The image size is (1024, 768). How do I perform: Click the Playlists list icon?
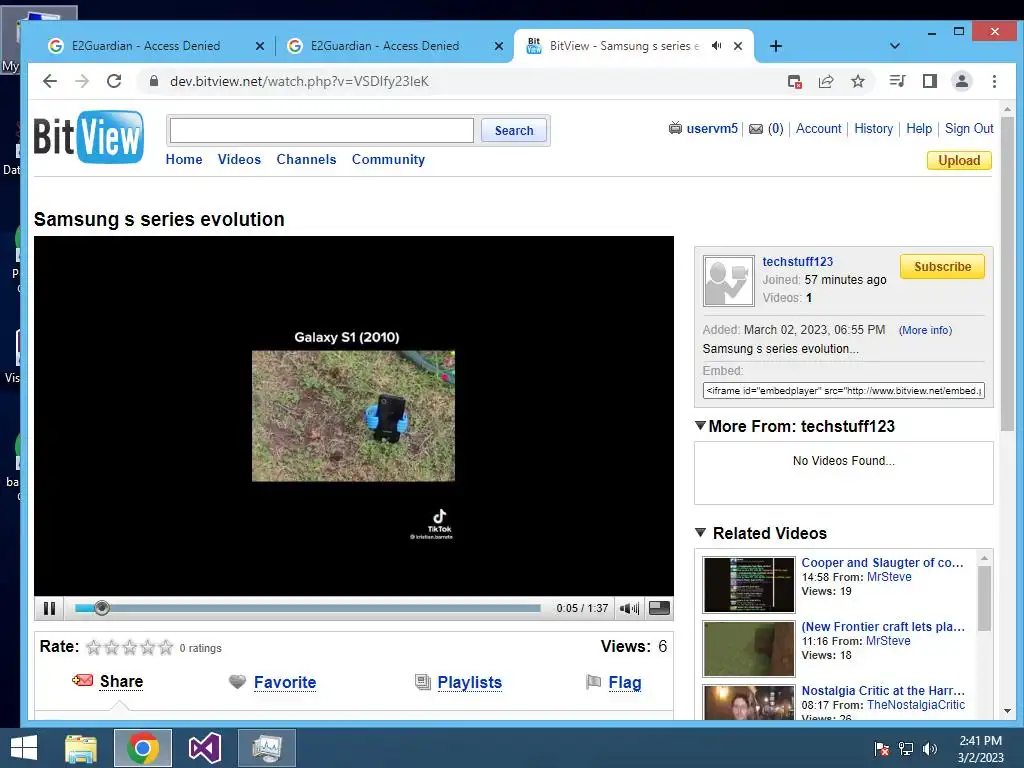[423, 682]
